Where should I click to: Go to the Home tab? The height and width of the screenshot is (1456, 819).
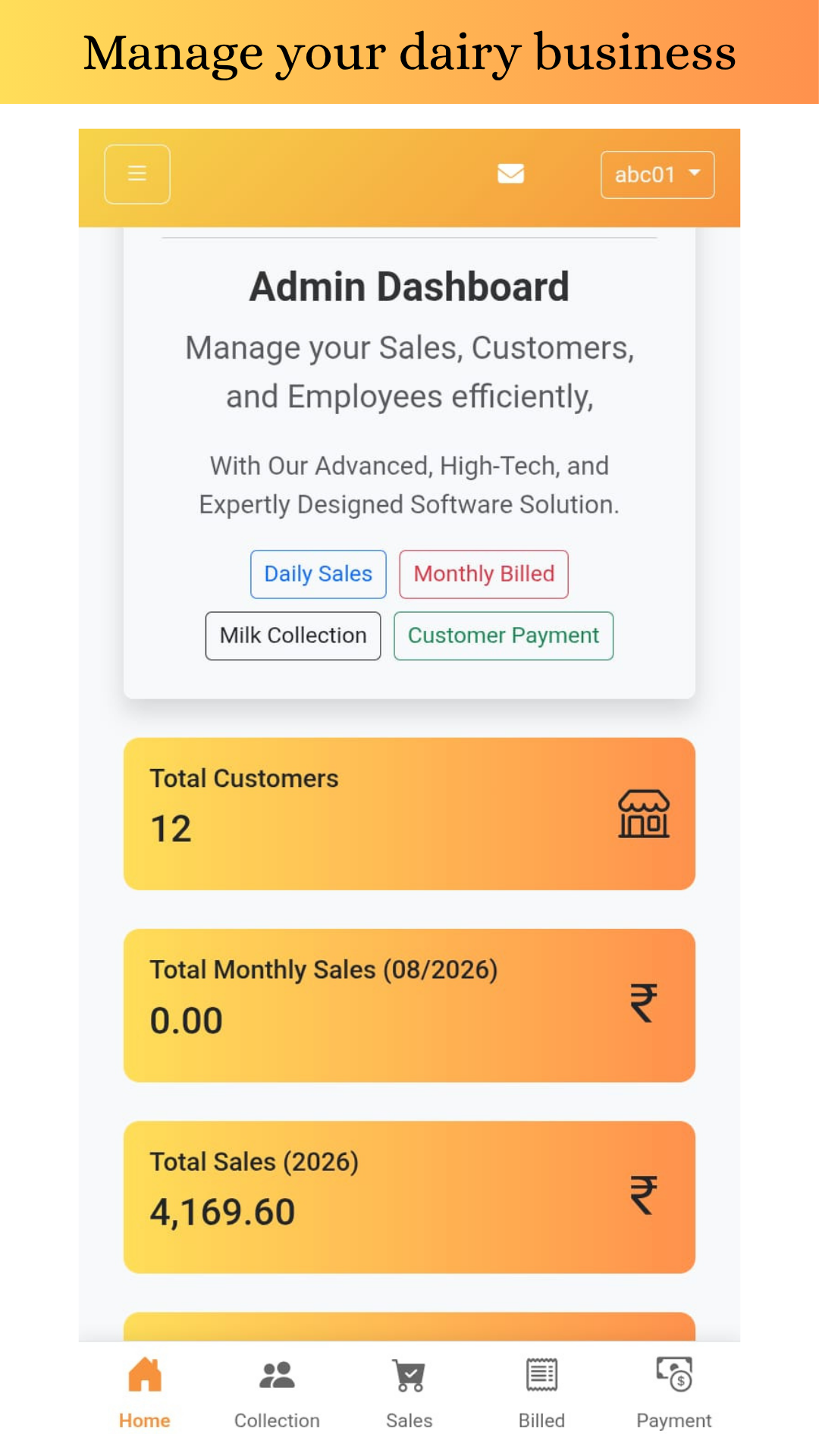coord(145,1394)
